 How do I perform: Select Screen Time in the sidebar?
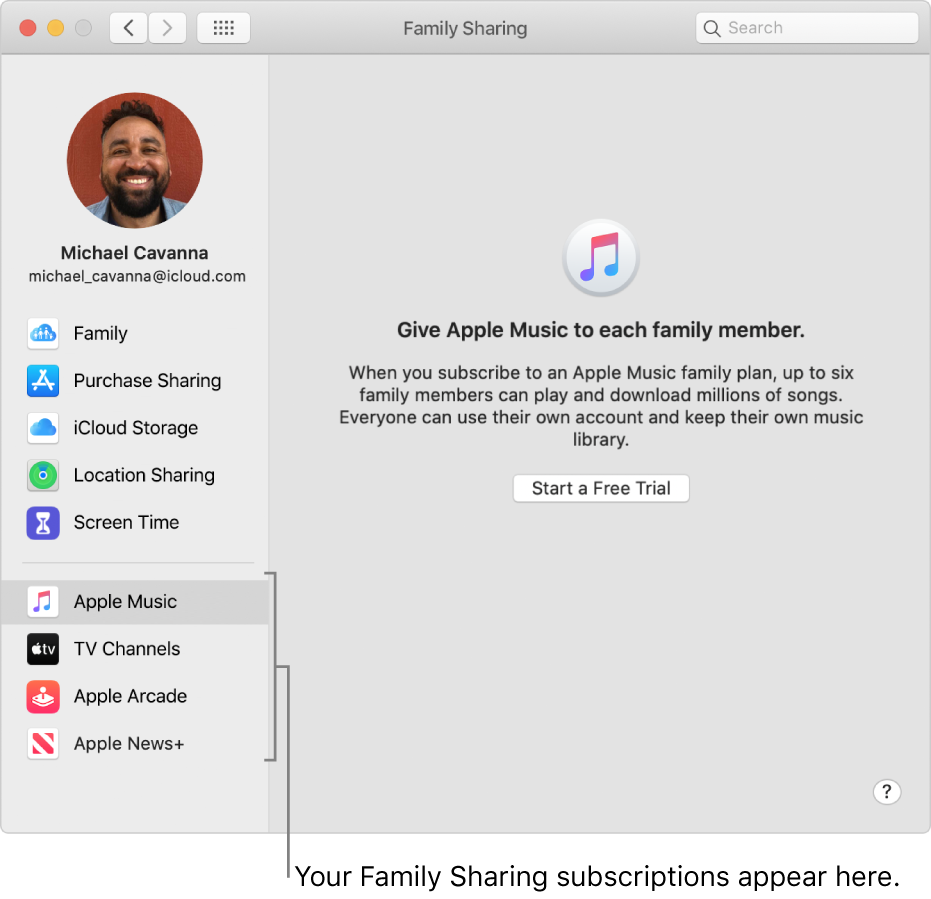(x=126, y=522)
